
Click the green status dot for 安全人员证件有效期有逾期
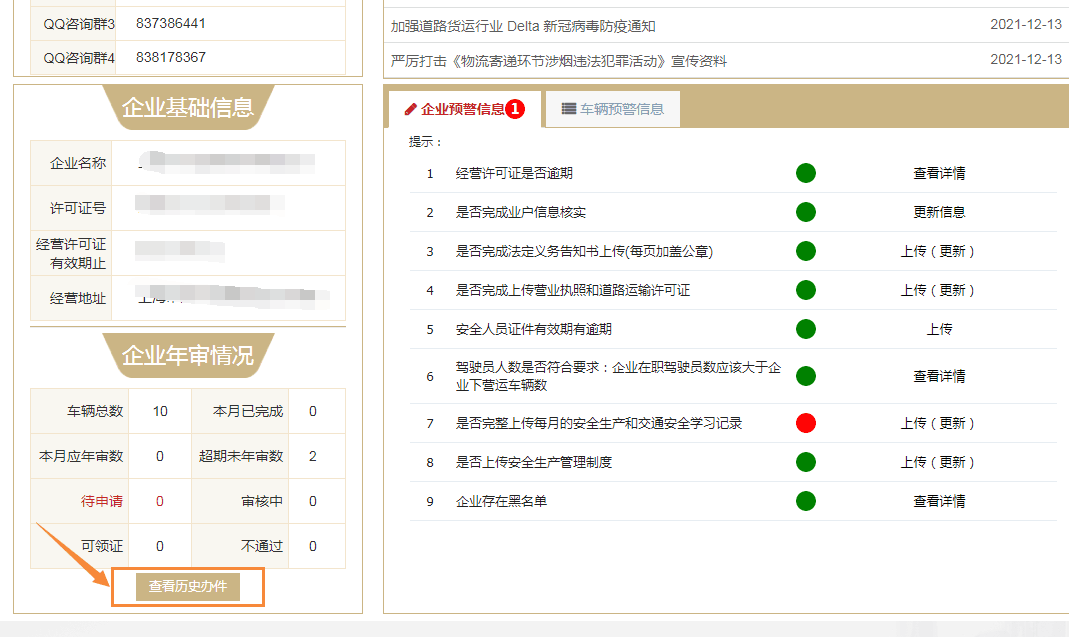[x=805, y=329]
